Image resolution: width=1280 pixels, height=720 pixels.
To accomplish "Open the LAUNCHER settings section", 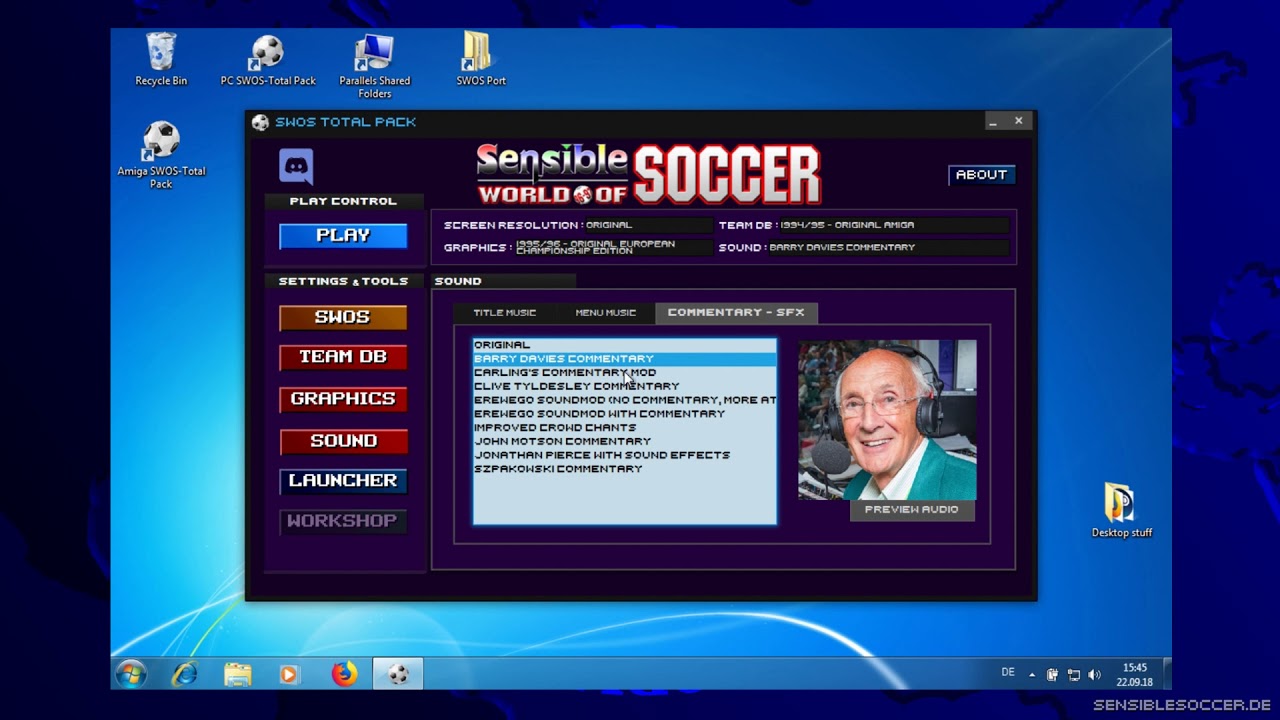I will (343, 481).
